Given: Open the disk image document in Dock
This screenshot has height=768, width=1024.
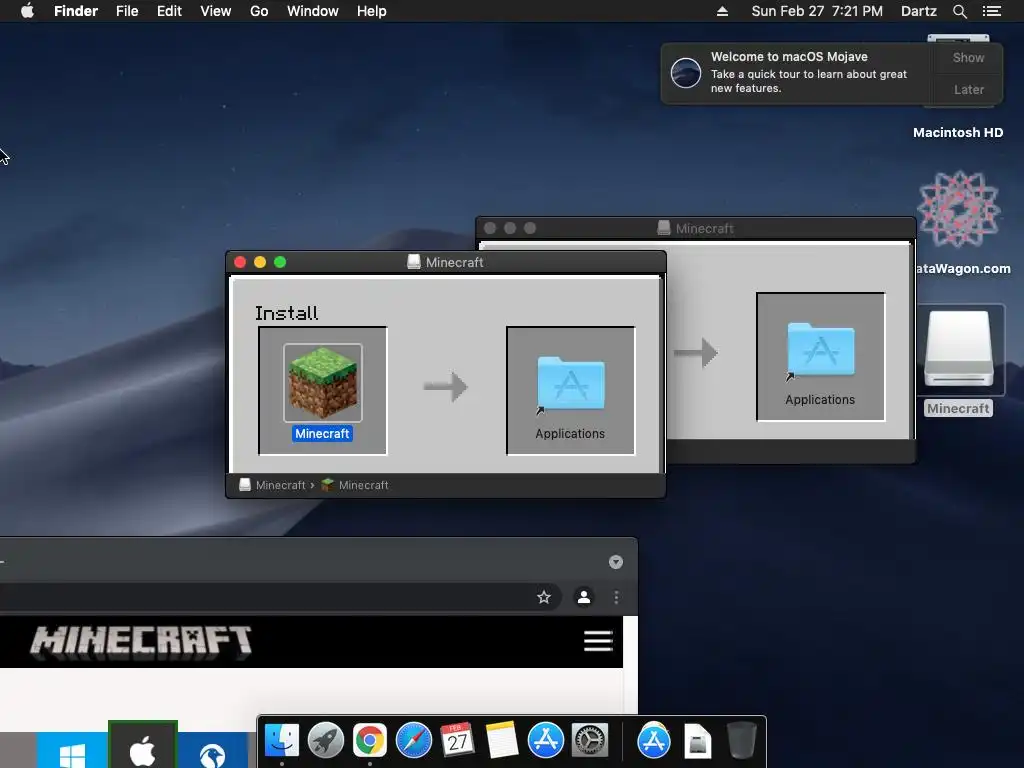Looking at the screenshot, I should [697, 741].
